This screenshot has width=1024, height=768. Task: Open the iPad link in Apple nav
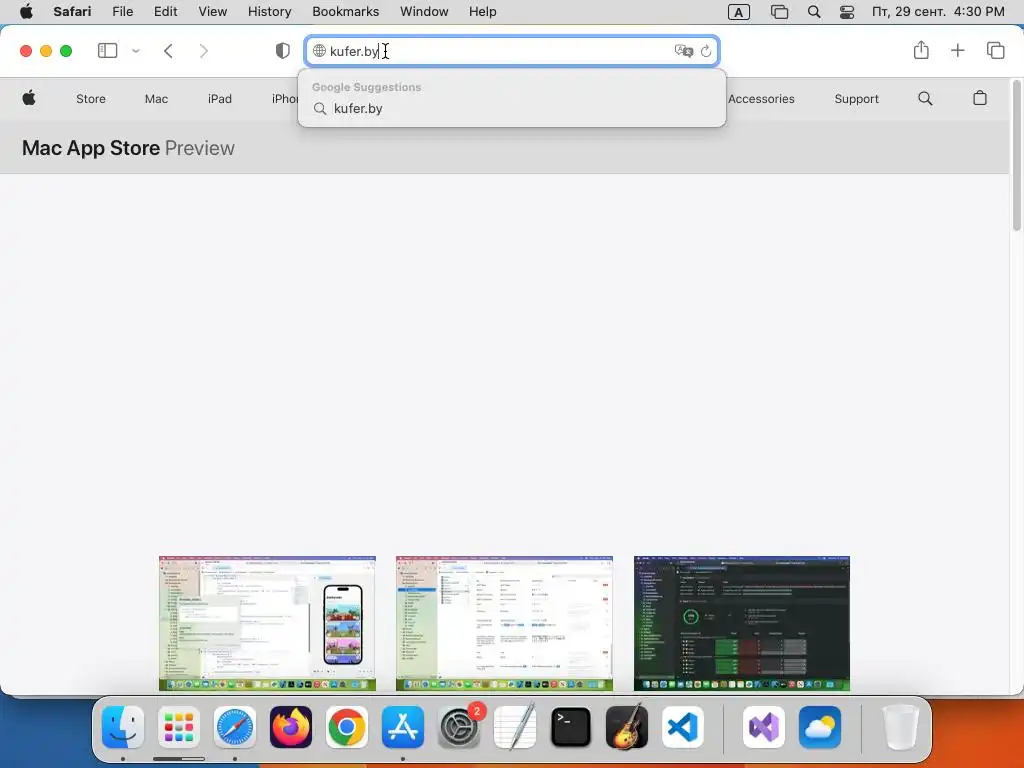coord(219,99)
